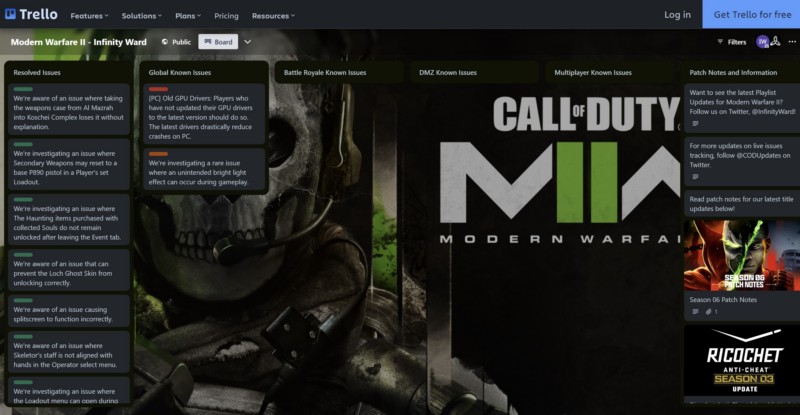This screenshot has height=415, width=800.
Task: Click the board icon inside Board button
Action: tap(208, 42)
